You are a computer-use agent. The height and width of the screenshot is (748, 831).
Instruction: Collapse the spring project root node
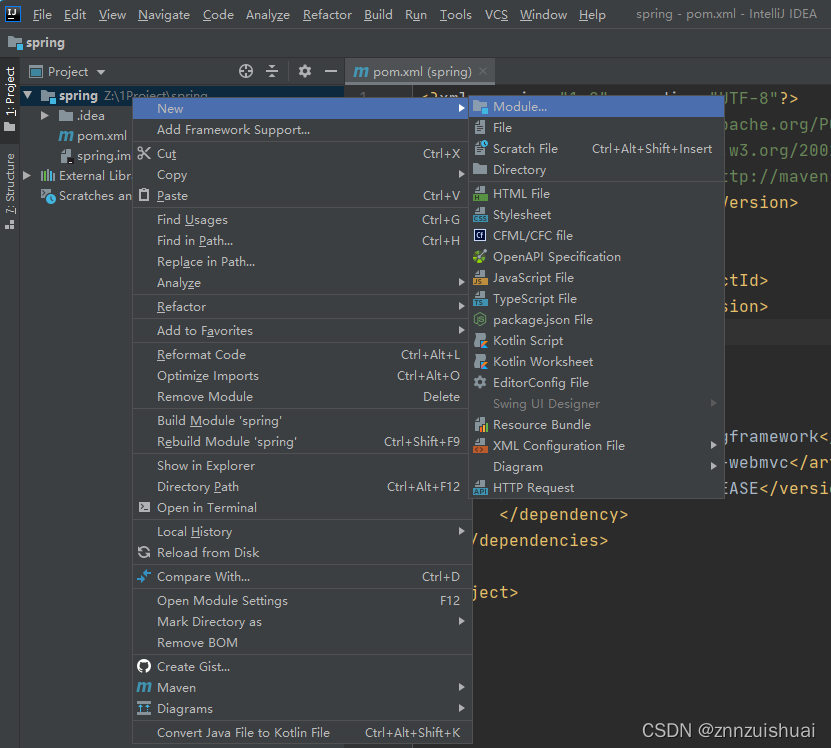[x=28, y=96]
